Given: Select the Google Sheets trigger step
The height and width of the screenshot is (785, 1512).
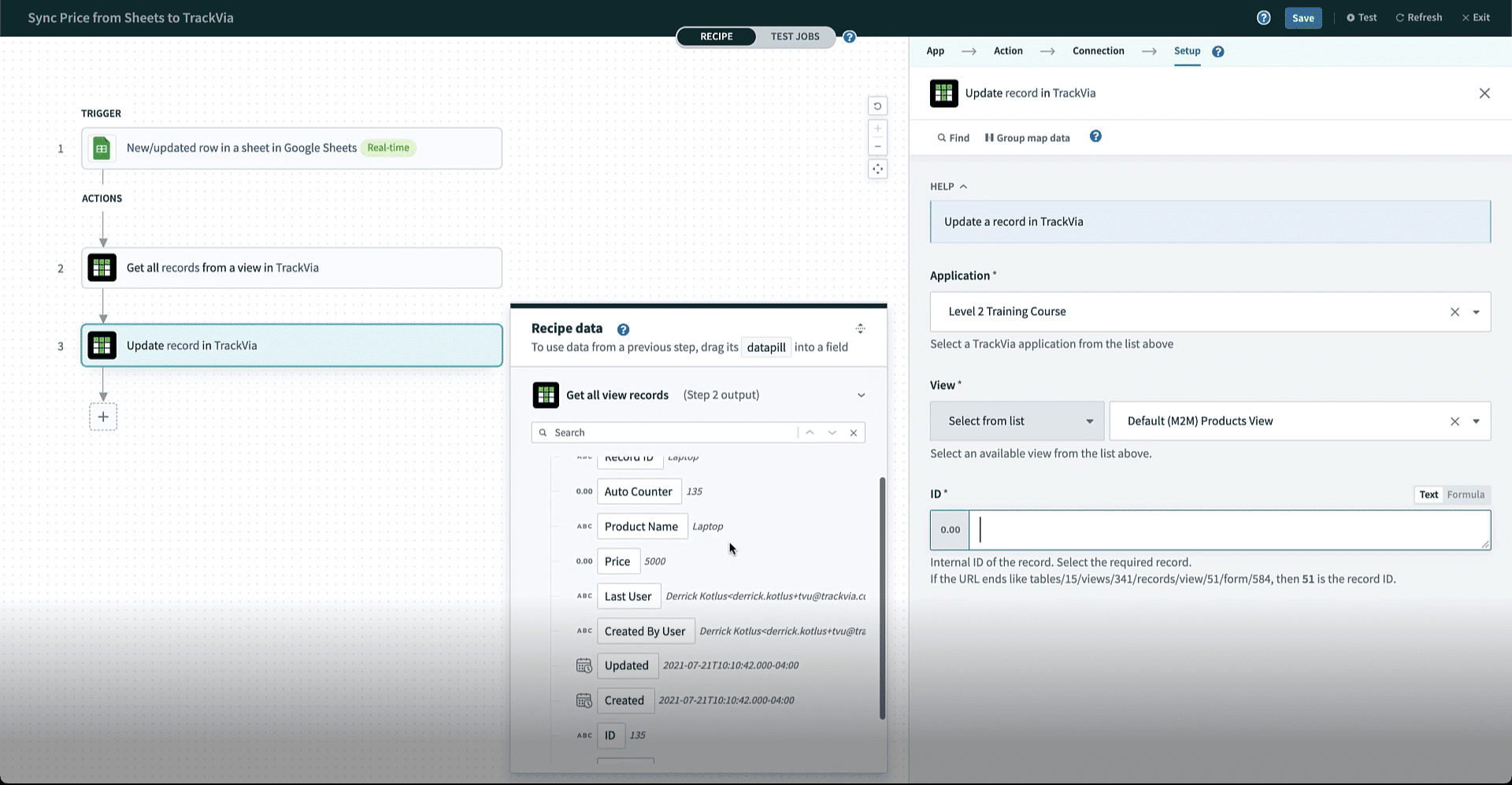Looking at the screenshot, I should click(x=291, y=148).
